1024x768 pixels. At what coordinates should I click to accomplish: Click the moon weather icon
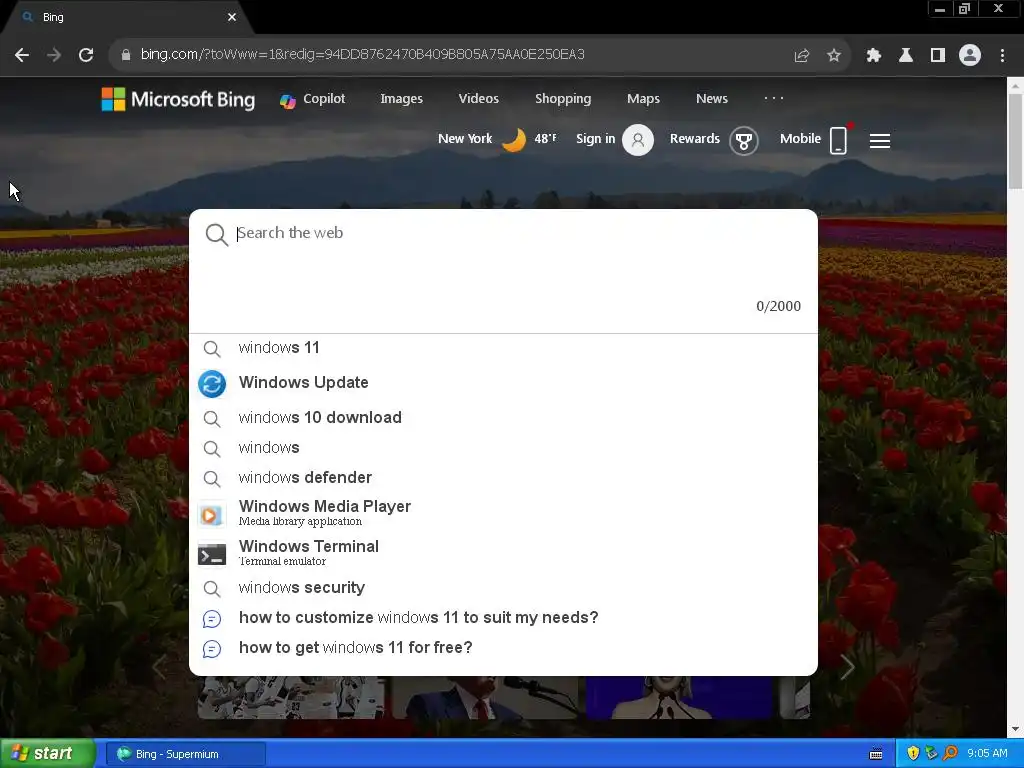(514, 139)
